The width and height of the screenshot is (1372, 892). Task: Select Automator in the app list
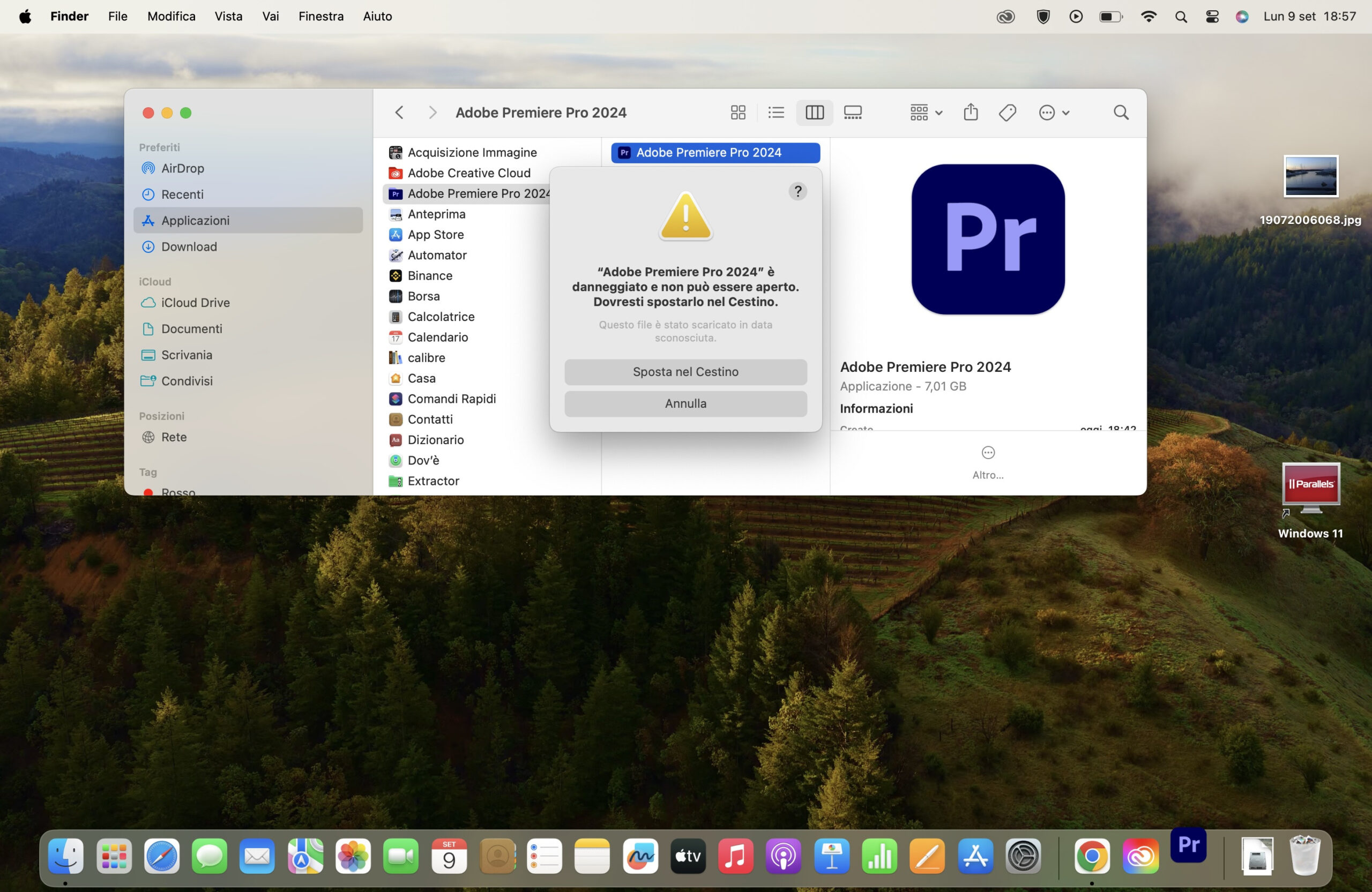(467, 254)
